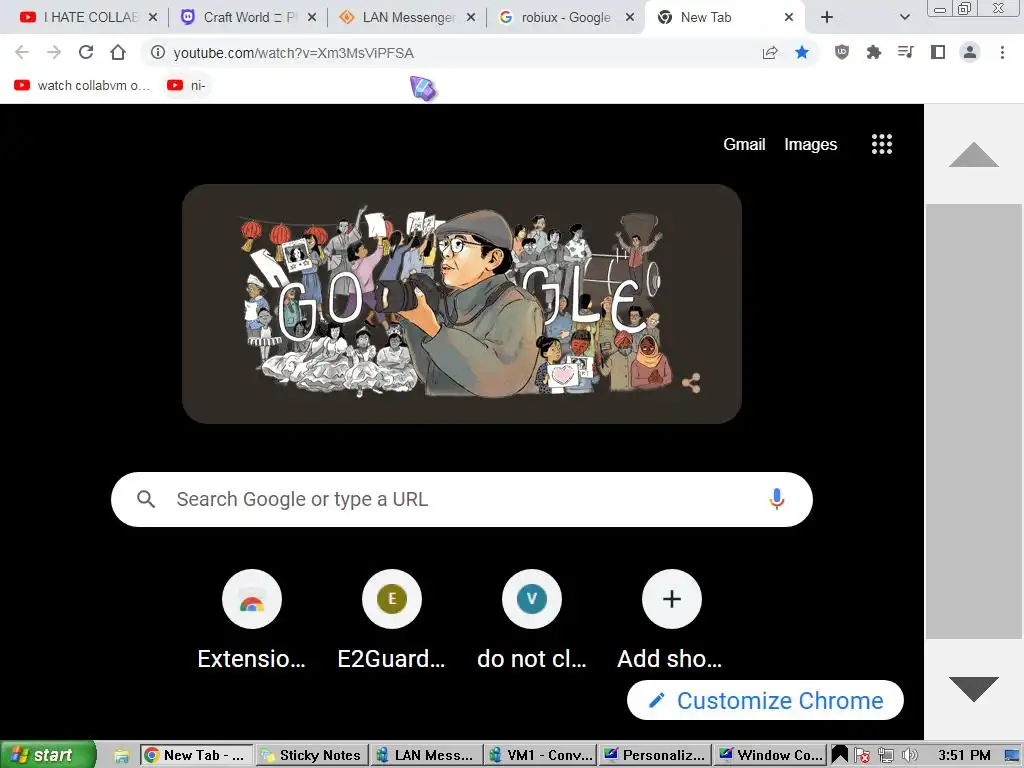This screenshot has width=1024, height=768.
Task: Click the forward navigation arrow
Action: coord(54,52)
